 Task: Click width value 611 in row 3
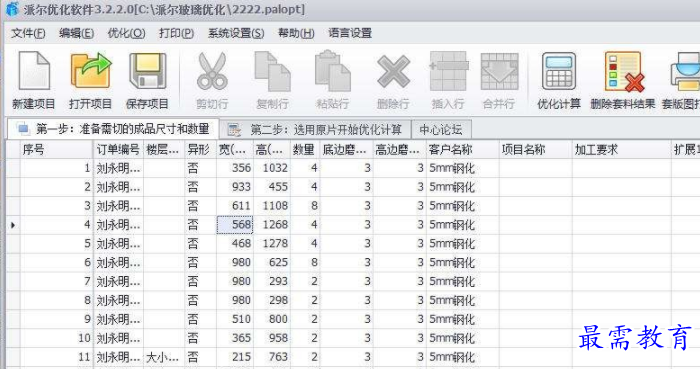pos(241,206)
